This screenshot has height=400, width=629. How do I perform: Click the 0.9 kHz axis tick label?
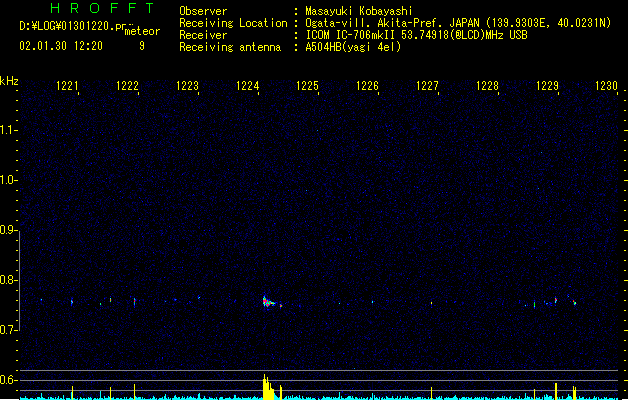(x=8, y=230)
